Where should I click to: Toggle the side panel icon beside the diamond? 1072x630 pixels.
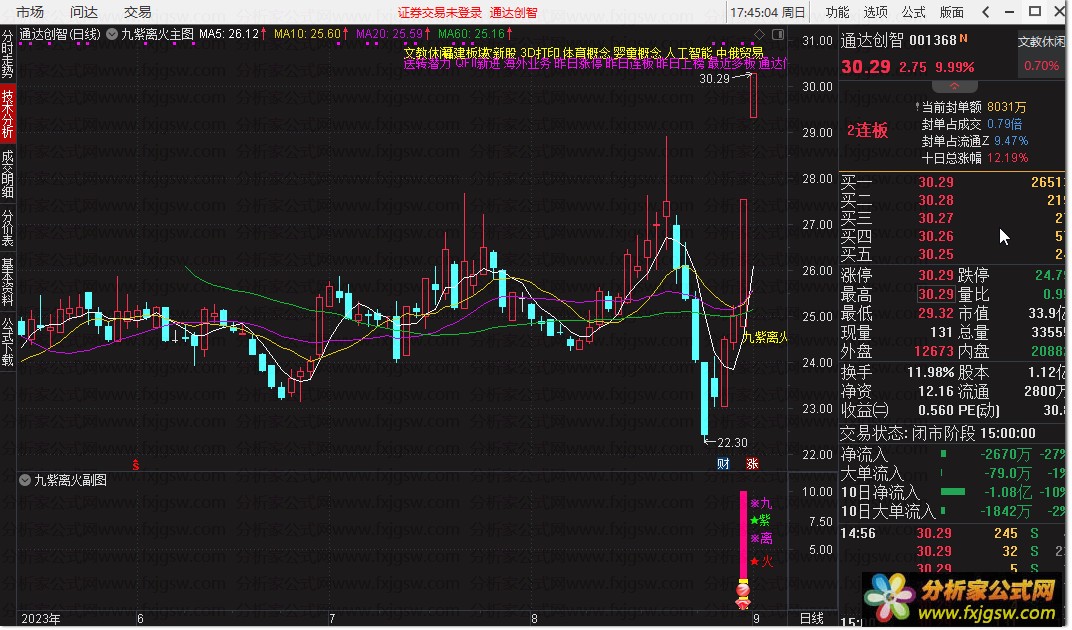pyautogui.click(x=777, y=34)
